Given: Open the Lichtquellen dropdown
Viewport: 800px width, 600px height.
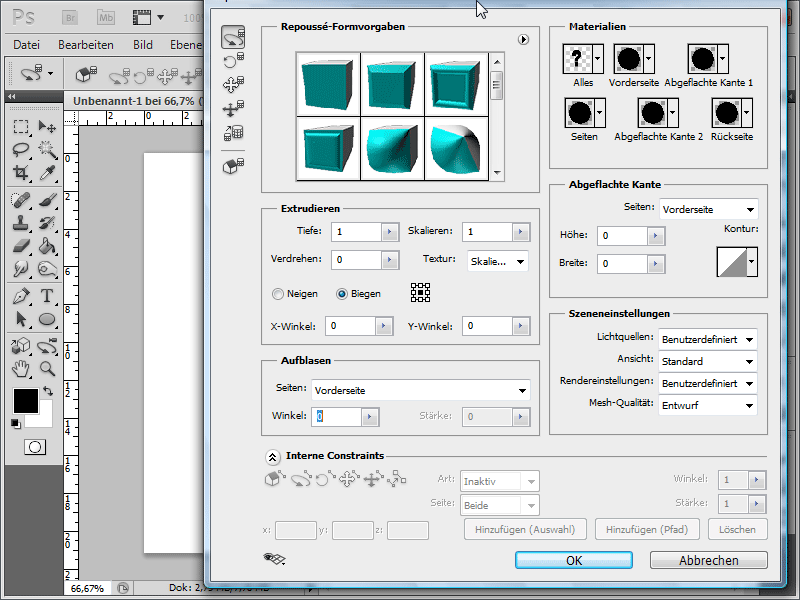Looking at the screenshot, I should pos(708,339).
